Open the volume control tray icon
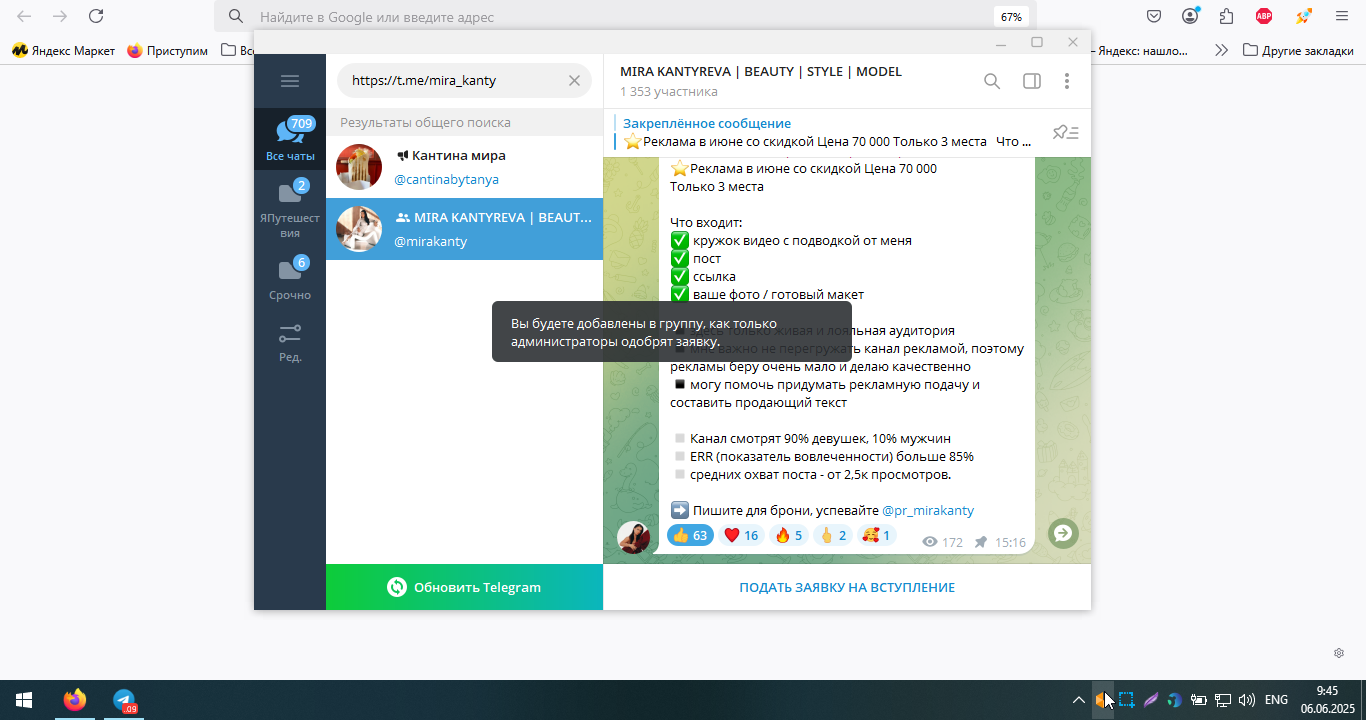1366x720 pixels. pos(1246,700)
